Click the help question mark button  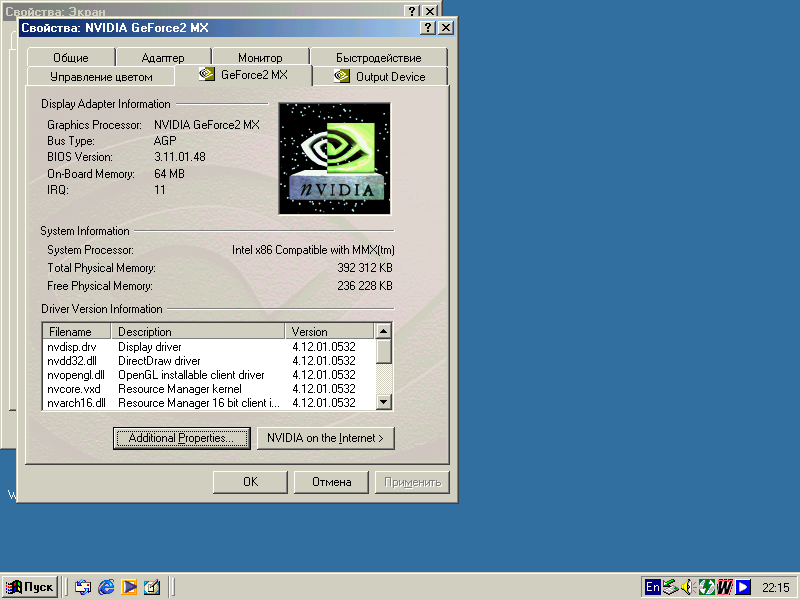(x=428, y=28)
